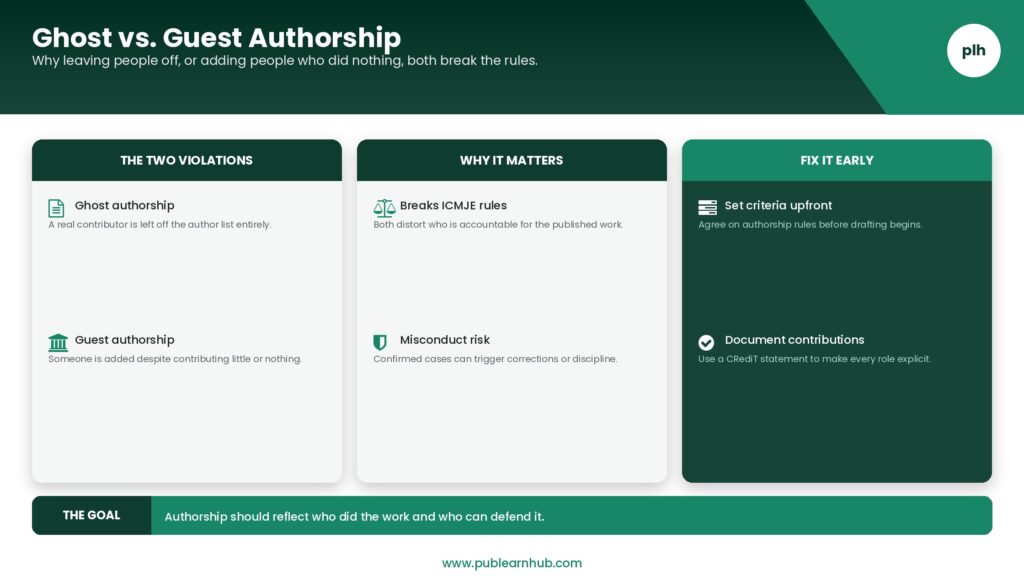Select WHY IT MATTERS card header
The height and width of the screenshot is (576, 1024).
(511, 160)
